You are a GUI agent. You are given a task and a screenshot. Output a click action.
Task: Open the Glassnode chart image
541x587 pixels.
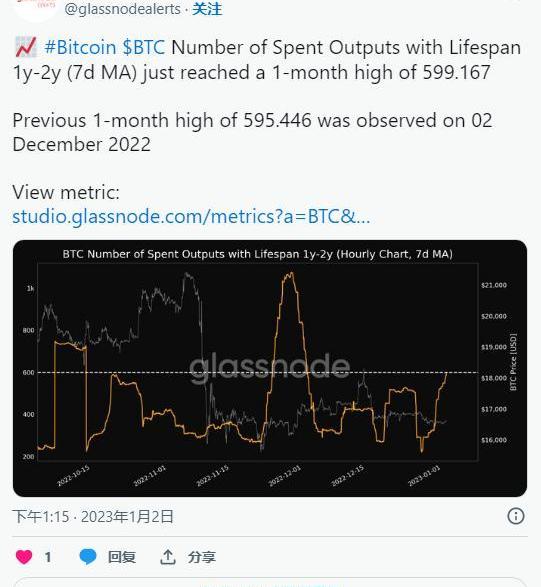point(270,368)
